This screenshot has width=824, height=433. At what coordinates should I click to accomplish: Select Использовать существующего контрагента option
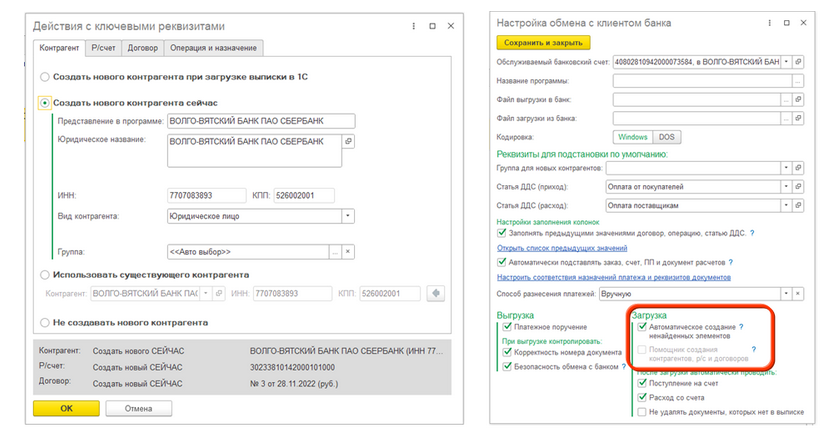[x=45, y=275]
